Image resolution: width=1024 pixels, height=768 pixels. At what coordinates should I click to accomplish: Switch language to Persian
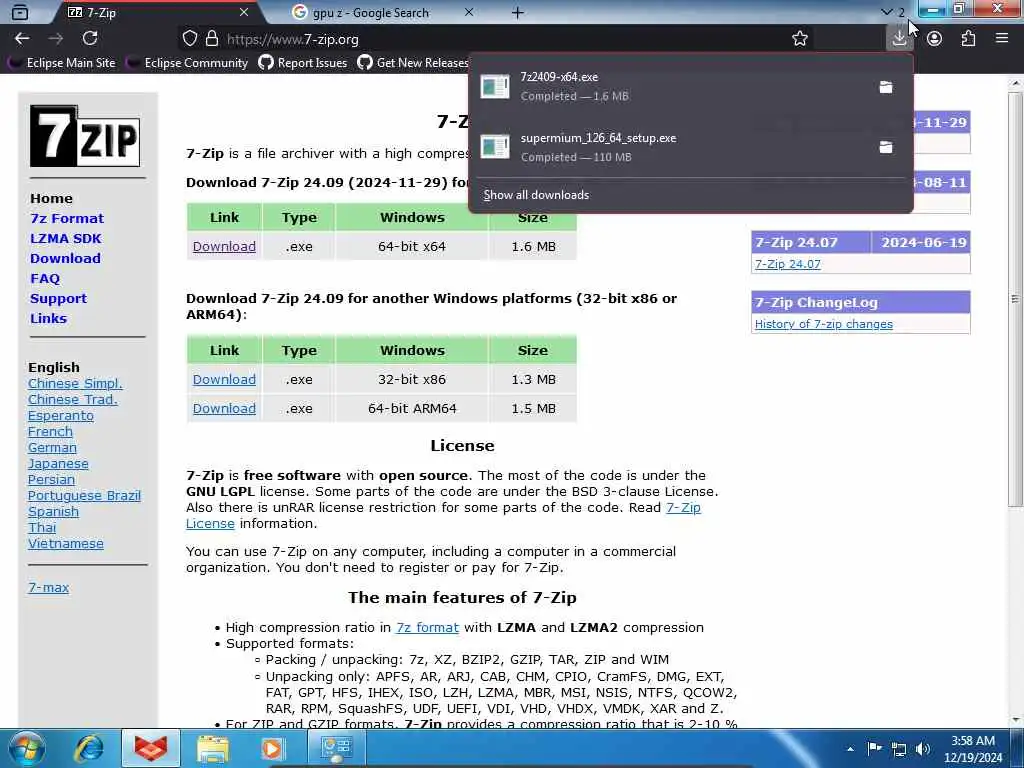[x=51, y=479]
